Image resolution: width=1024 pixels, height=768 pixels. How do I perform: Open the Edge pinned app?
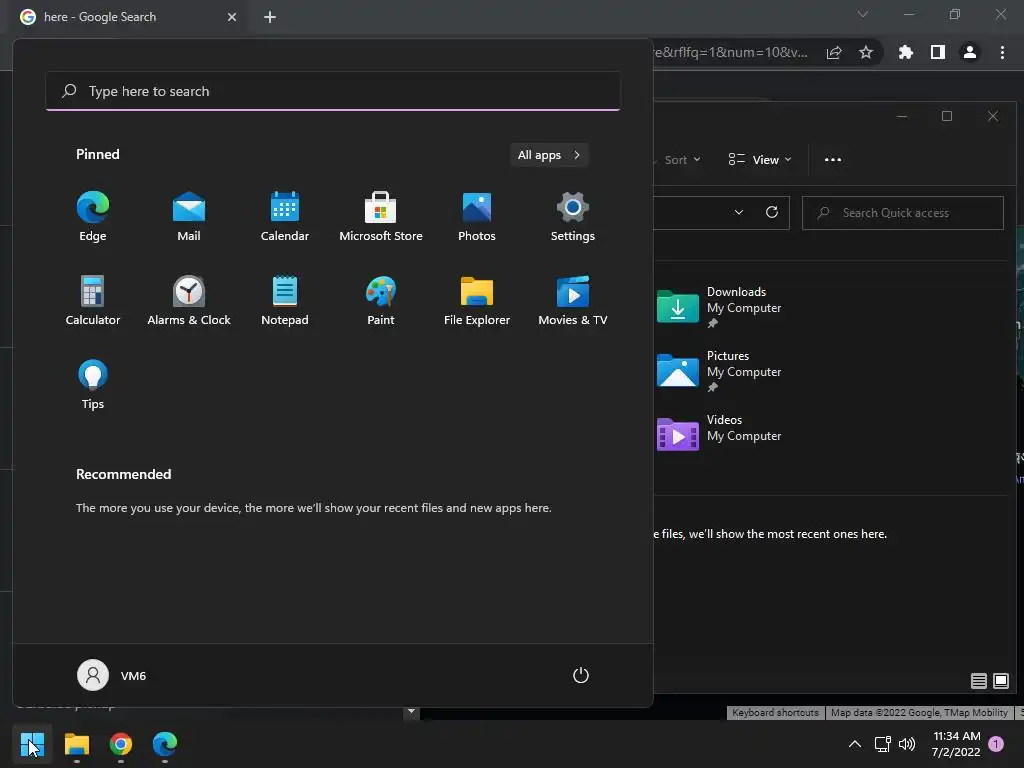93,217
